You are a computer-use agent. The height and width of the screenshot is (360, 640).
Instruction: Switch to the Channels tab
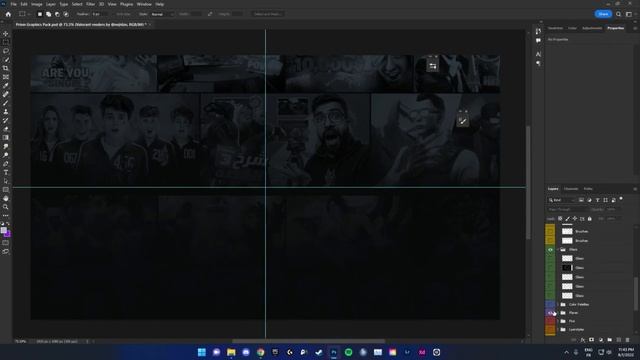coord(571,189)
